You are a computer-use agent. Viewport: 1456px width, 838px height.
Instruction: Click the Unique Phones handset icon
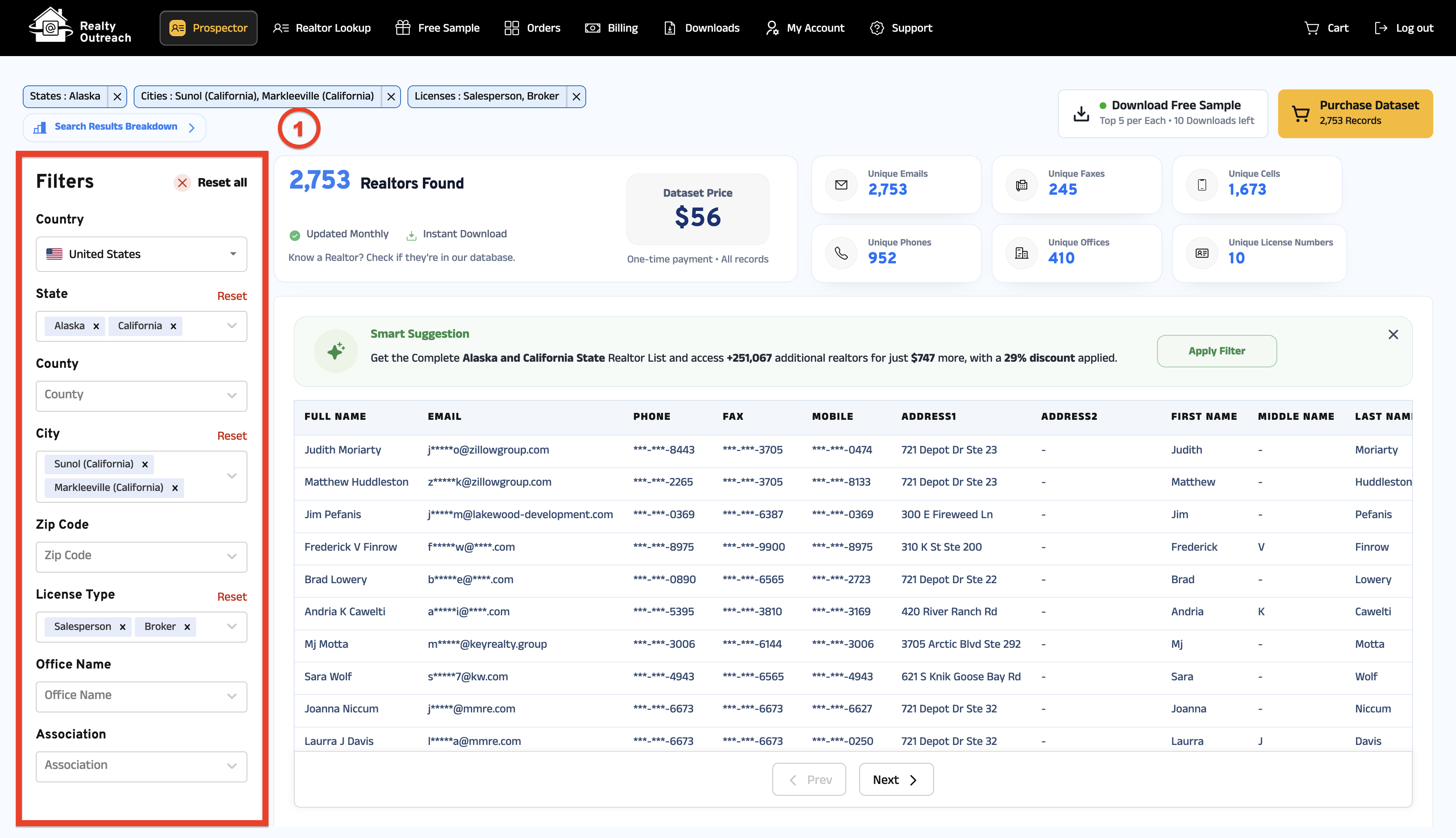[841, 253]
